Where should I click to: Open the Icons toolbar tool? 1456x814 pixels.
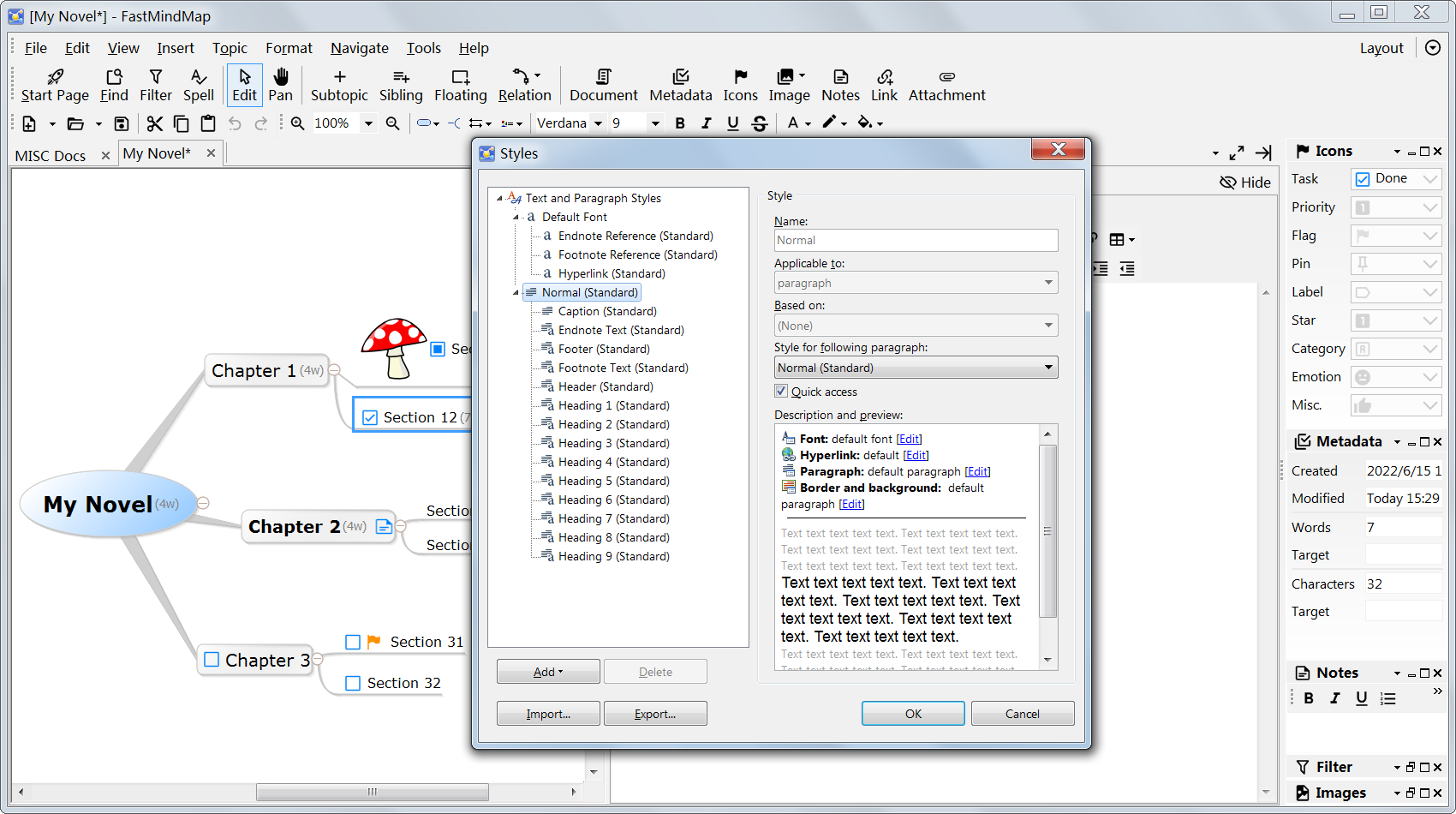741,86
